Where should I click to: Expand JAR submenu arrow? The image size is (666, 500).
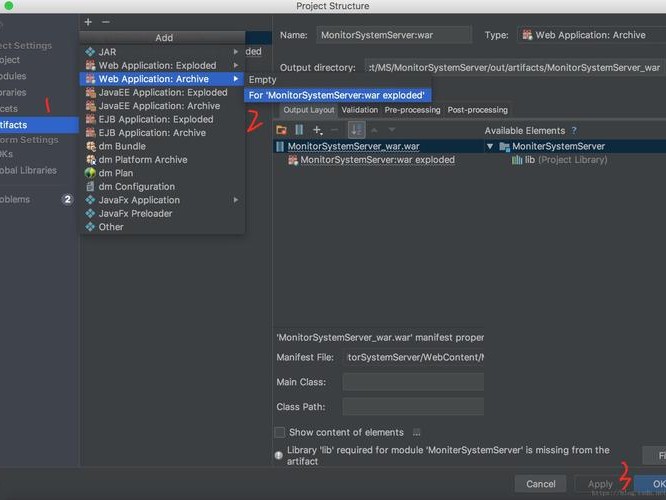tap(236, 52)
